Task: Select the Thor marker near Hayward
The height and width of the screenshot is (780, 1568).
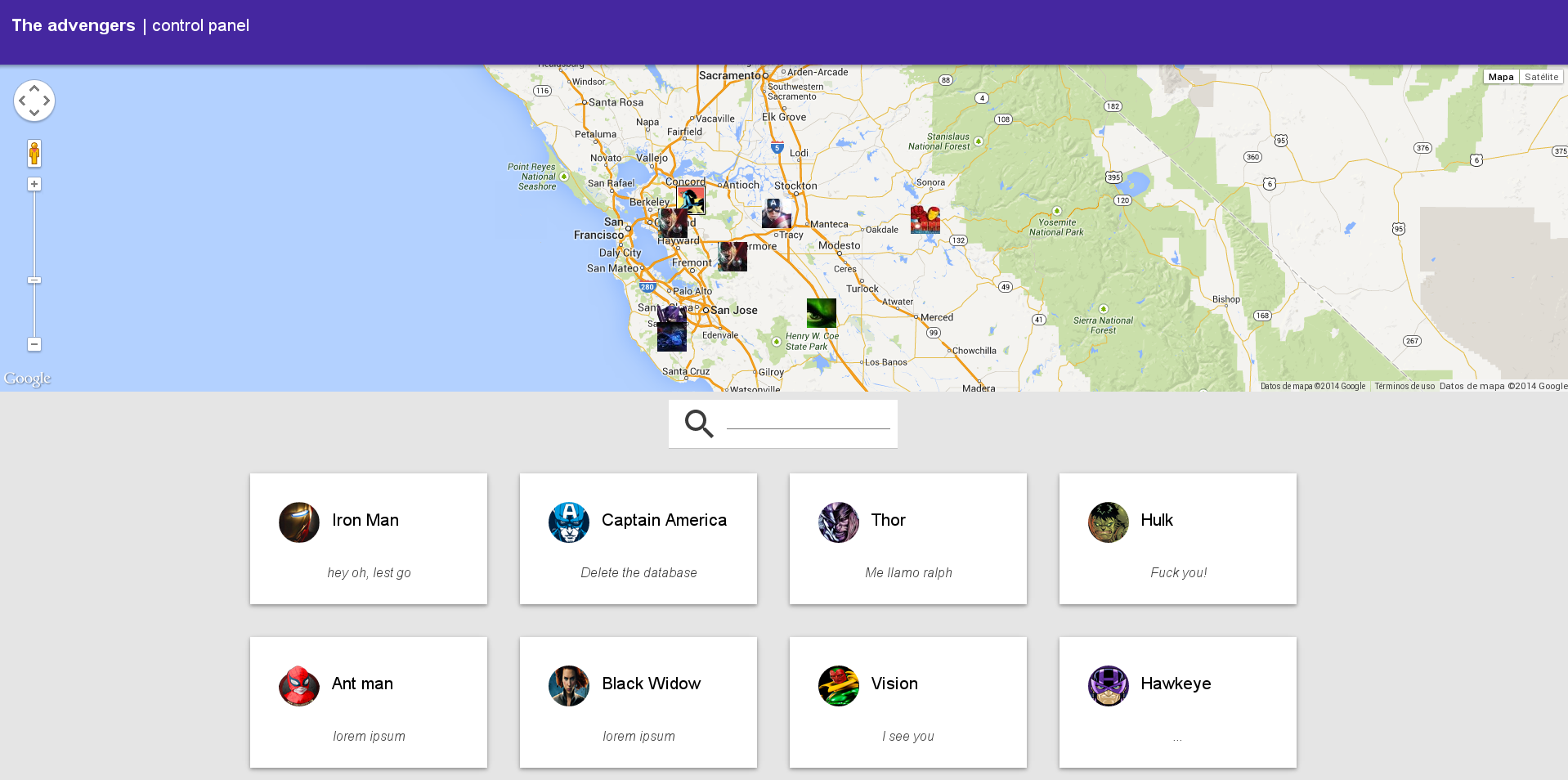Action: pyautogui.click(x=673, y=222)
